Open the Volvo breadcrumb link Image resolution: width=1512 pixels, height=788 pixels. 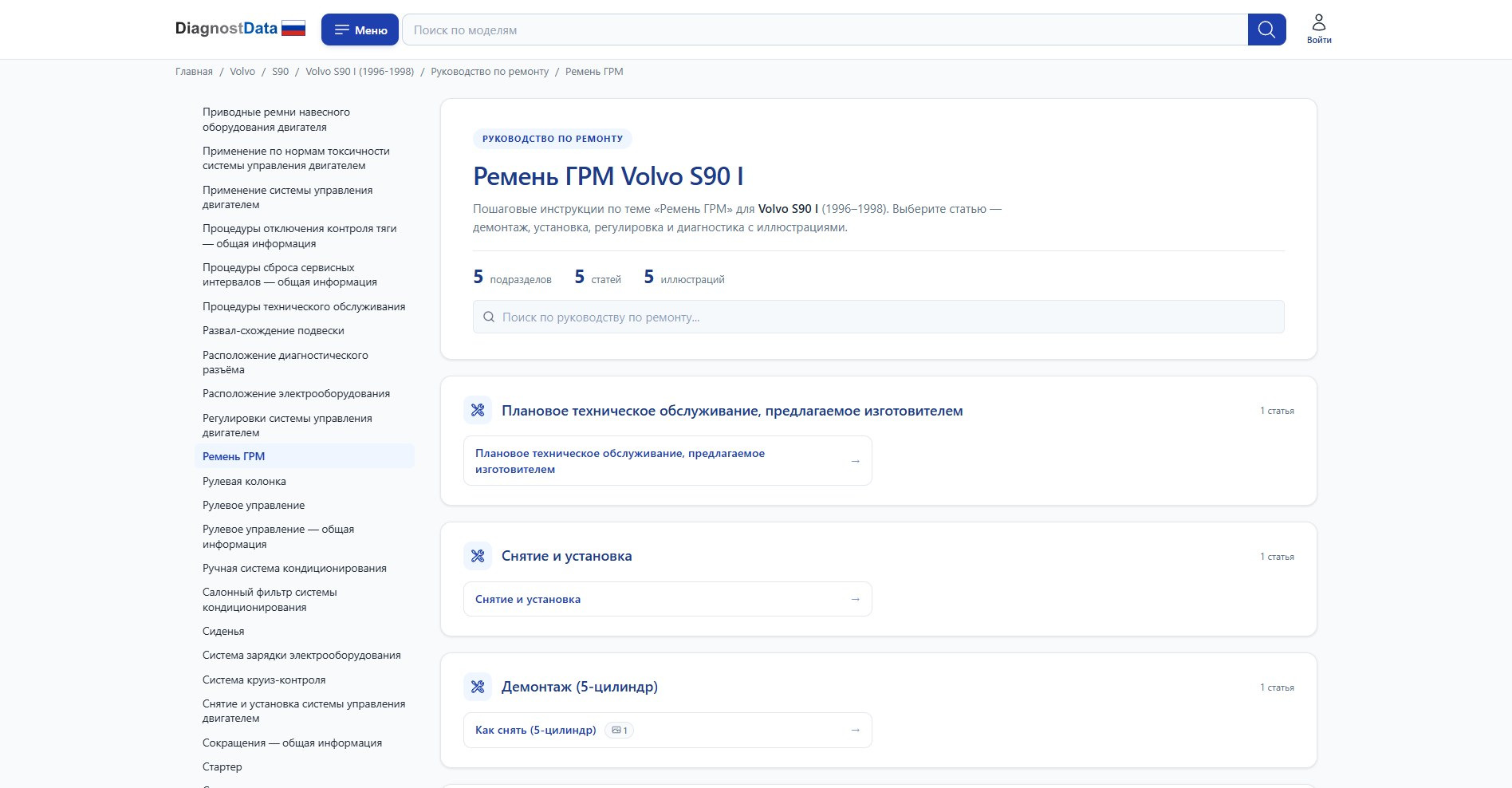[242, 72]
